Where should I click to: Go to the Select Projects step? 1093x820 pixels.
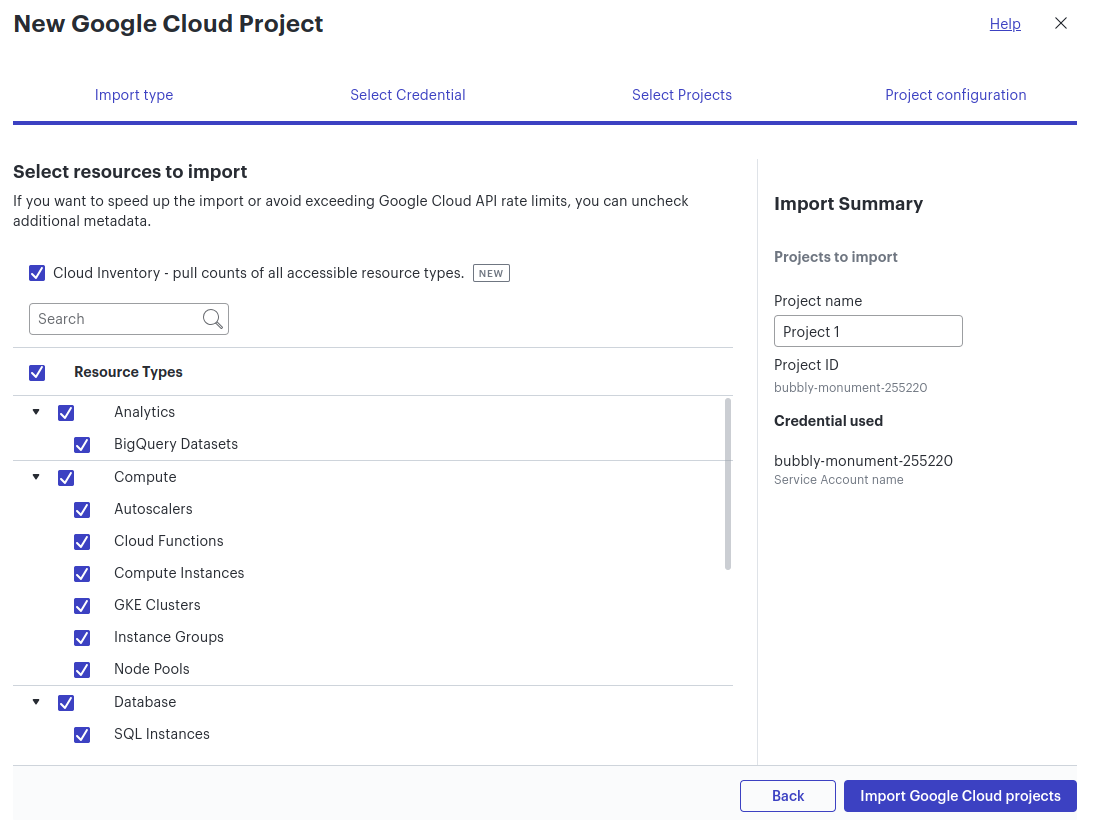coord(682,95)
